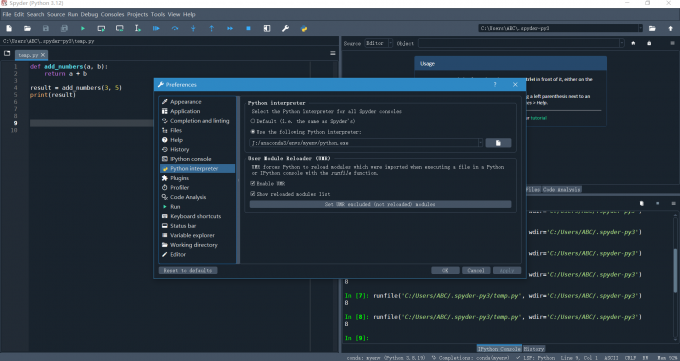Click Reset to defaults button

tap(188, 270)
